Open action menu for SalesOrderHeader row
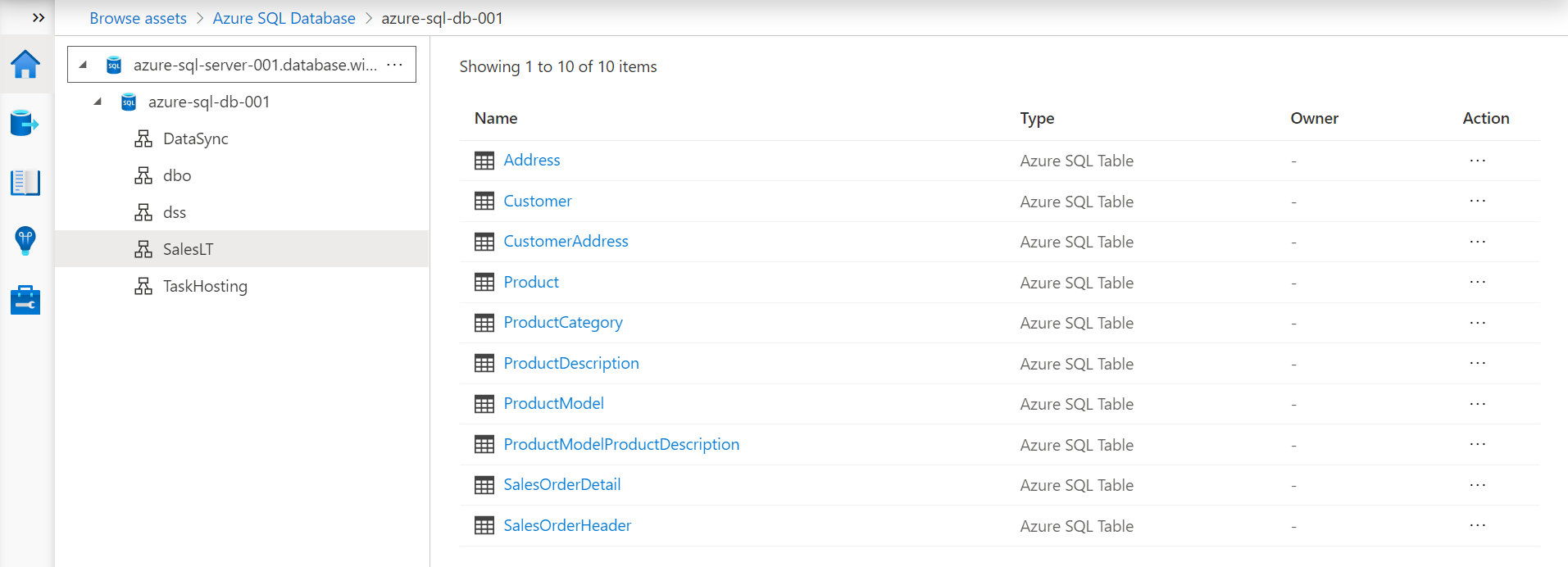Viewport: 1568px width, 567px height. pos(1477,525)
